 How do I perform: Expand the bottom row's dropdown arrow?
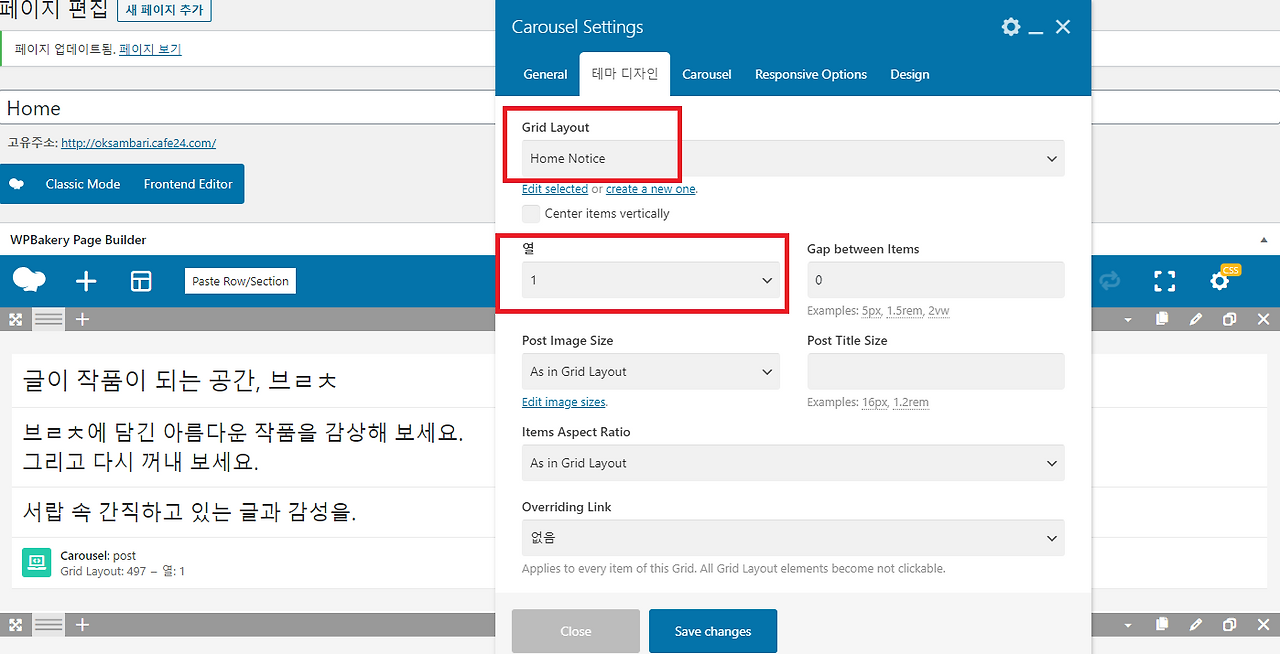coord(1128,625)
